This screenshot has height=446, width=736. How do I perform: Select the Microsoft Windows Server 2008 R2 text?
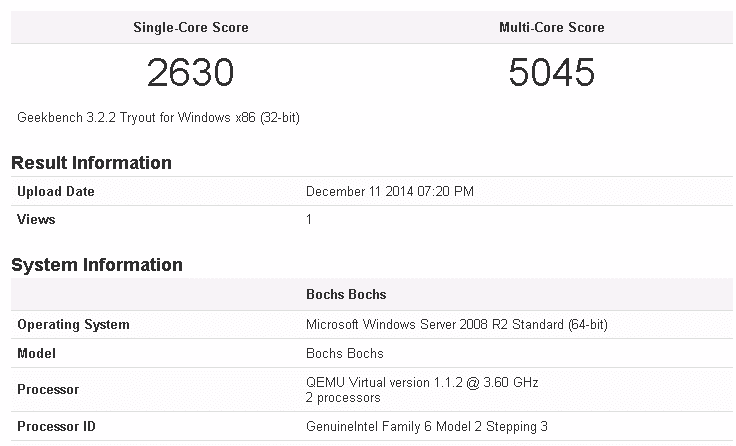click(456, 325)
